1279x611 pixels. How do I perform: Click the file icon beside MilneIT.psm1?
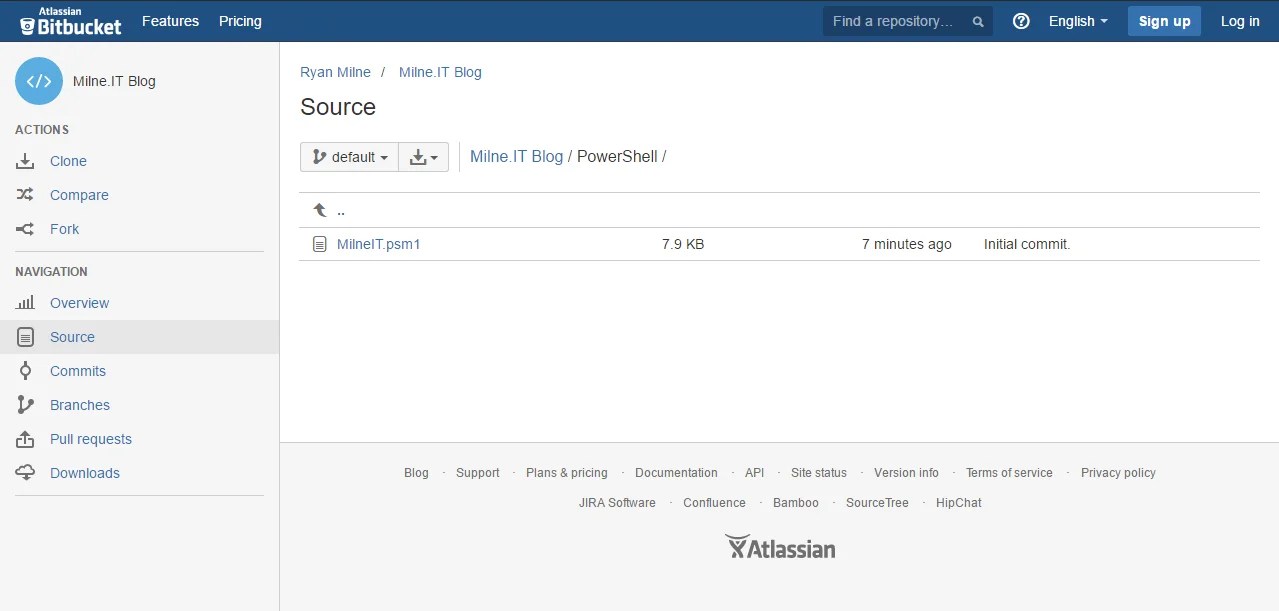click(x=320, y=244)
